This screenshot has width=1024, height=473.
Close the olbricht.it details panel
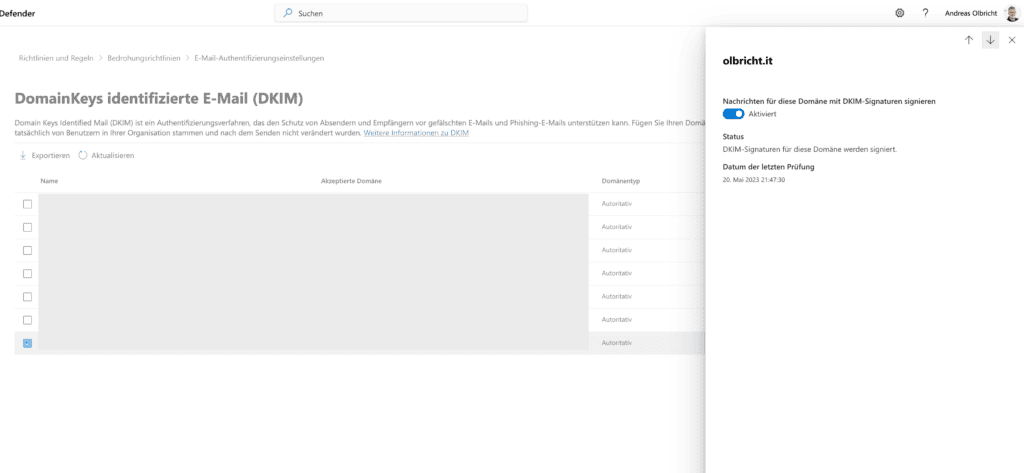click(1012, 40)
